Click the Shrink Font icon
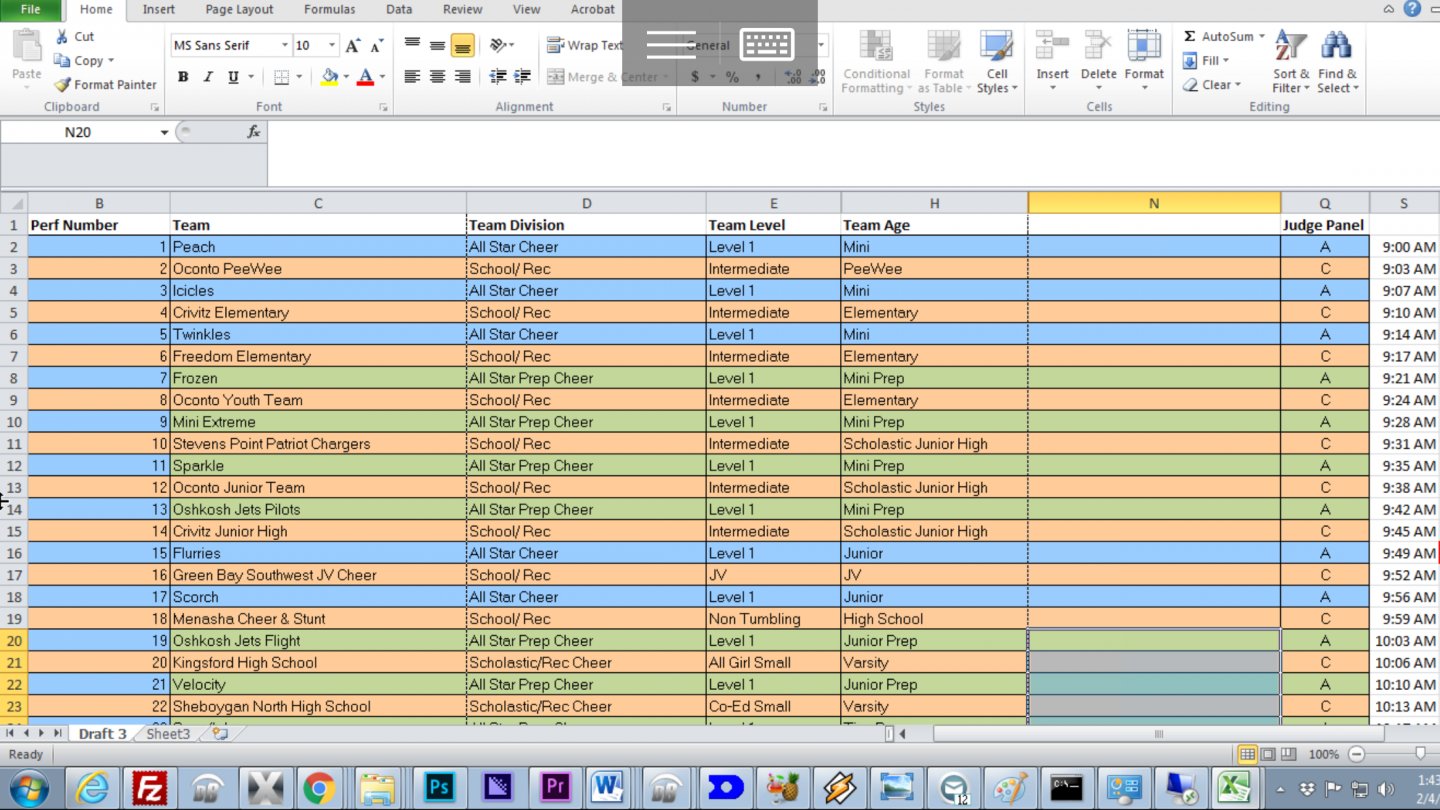This screenshot has height=810, width=1440. click(x=377, y=45)
